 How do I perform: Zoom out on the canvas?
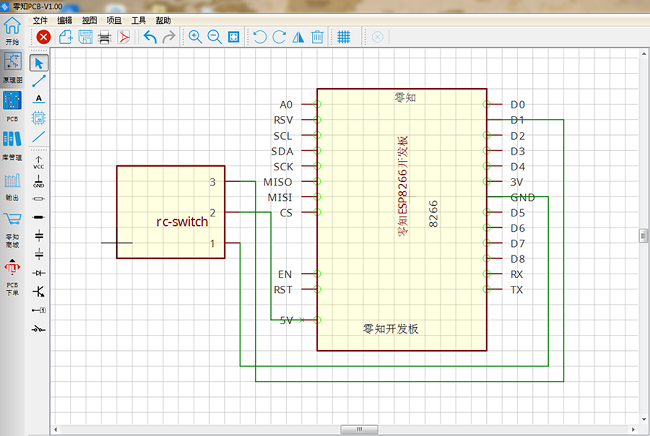pos(214,37)
